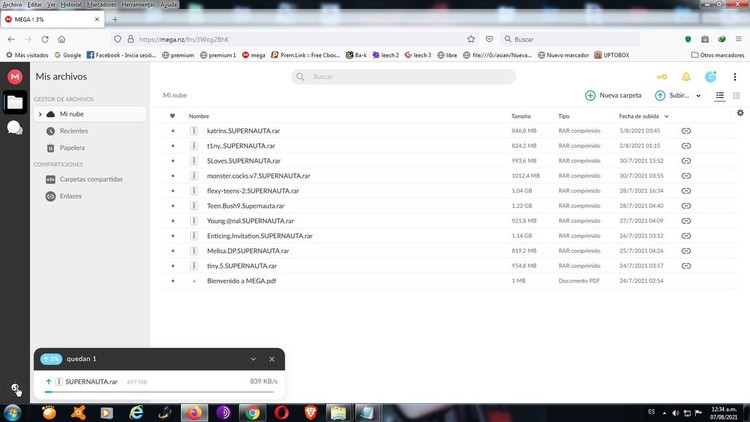The image size is (750, 422).
Task: Open column settings gear icon
Action: coord(740,113)
